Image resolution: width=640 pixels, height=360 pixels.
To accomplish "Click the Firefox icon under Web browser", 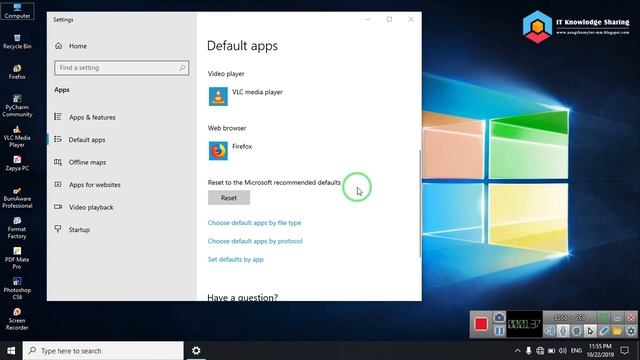I will click(218, 151).
